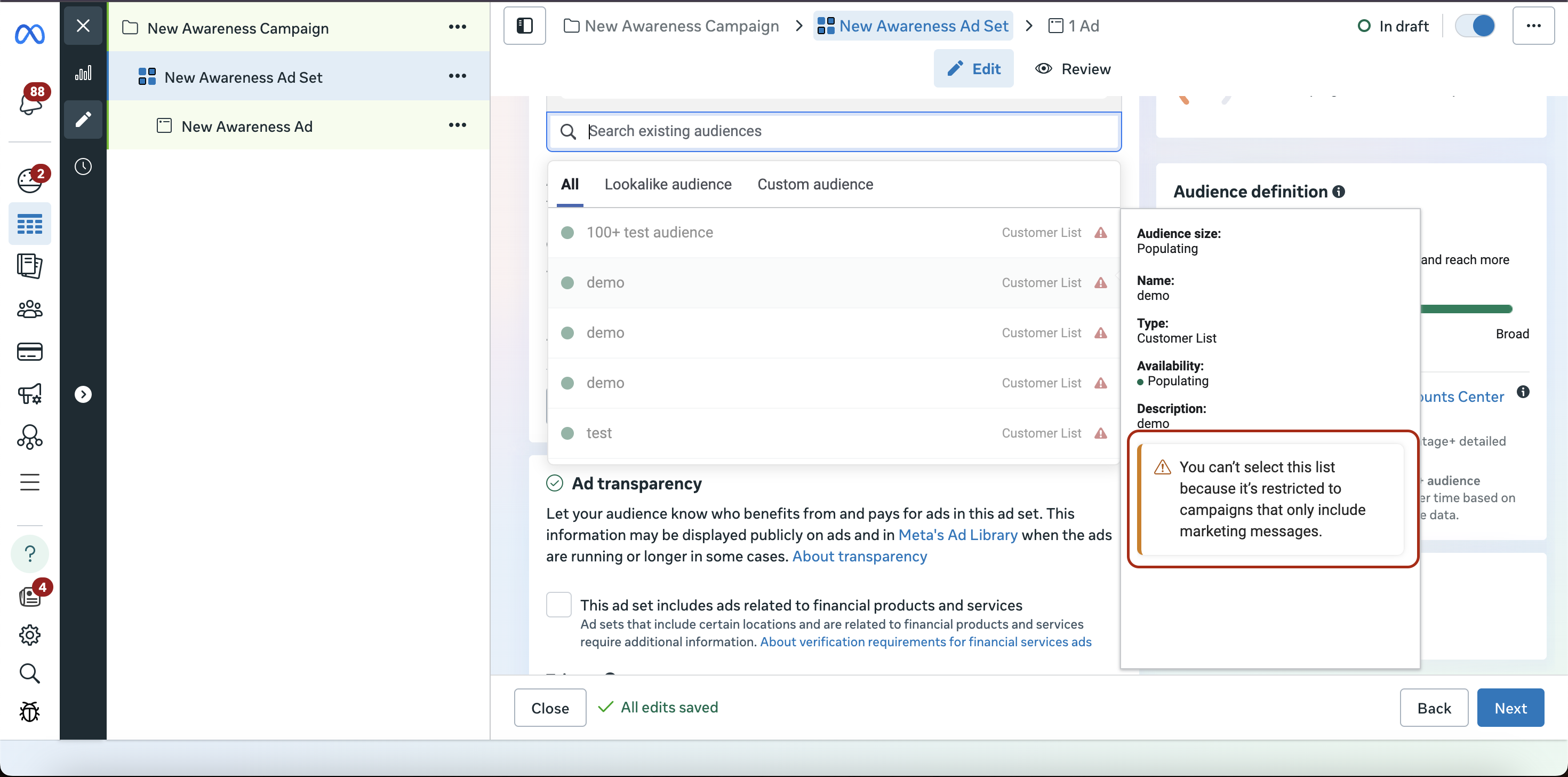
Task: Open options menu for New Awareness Campaign
Action: (457, 27)
